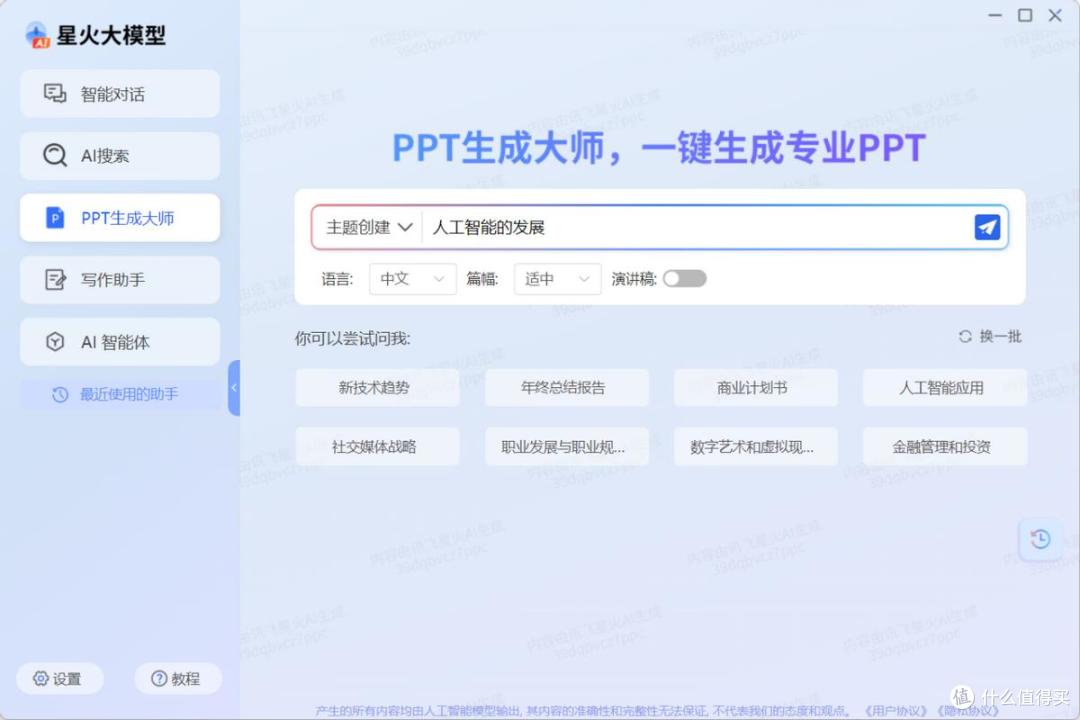Click the 换一批 refresh link

pos(990,336)
